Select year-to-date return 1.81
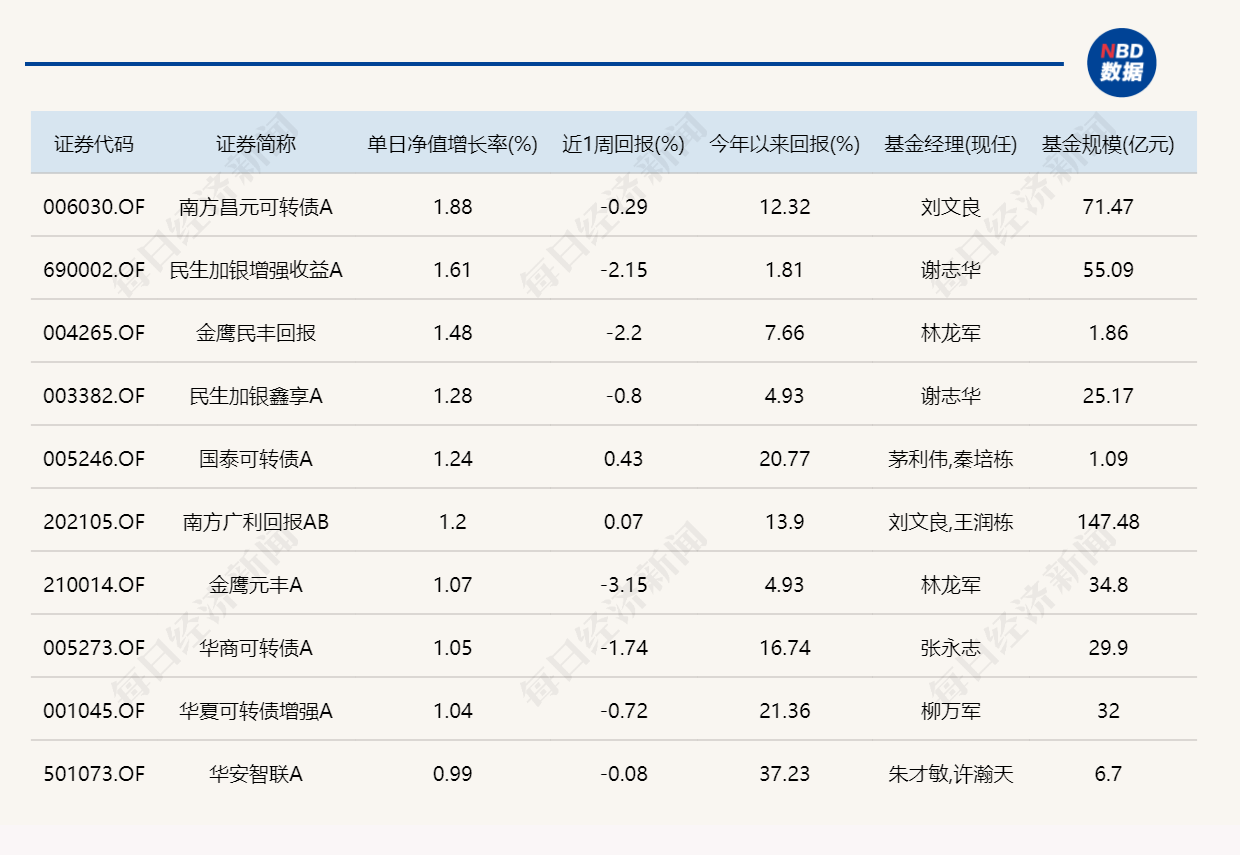The height and width of the screenshot is (855, 1240). click(x=785, y=270)
